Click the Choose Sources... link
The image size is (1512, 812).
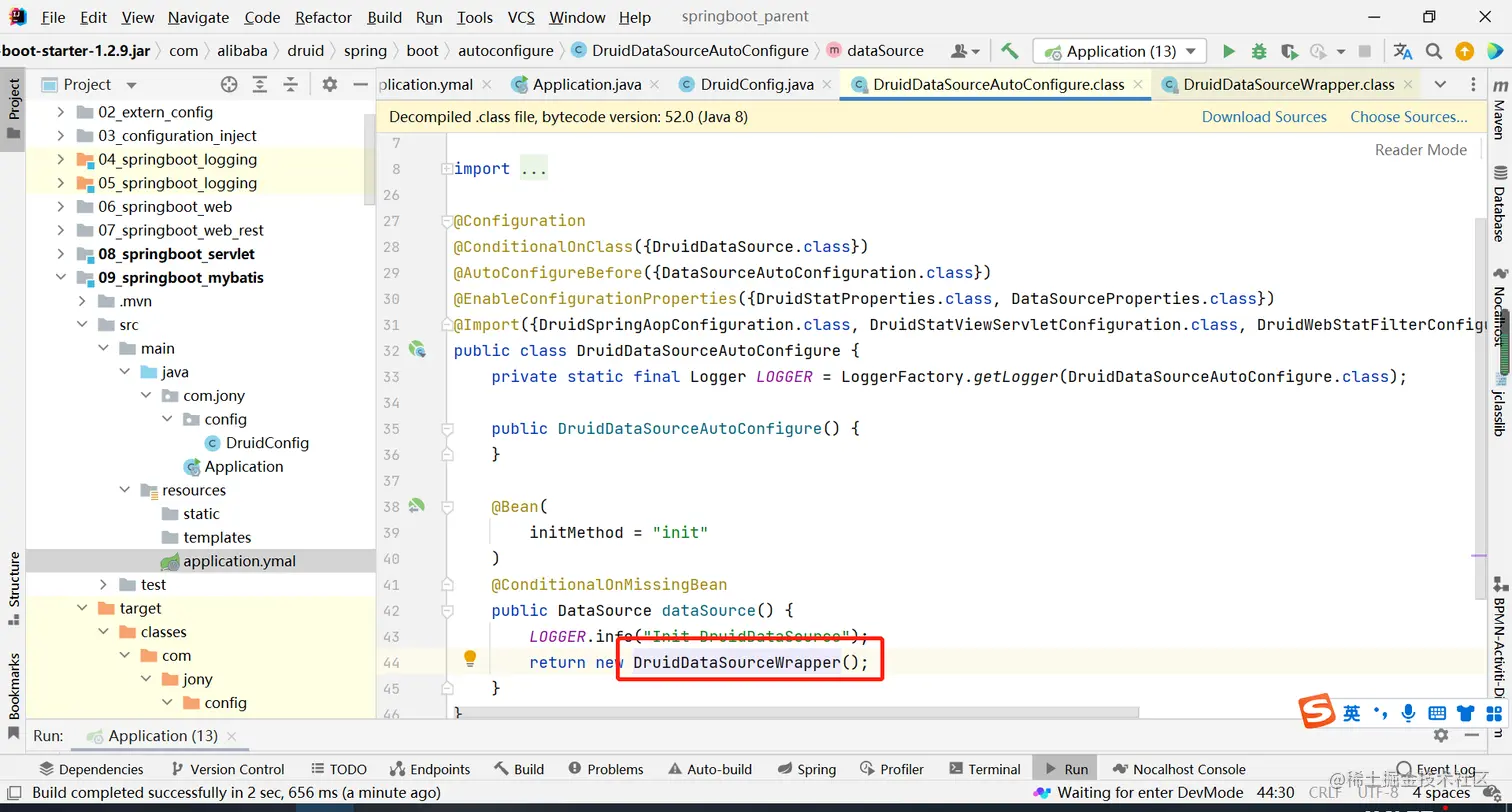[x=1409, y=117]
